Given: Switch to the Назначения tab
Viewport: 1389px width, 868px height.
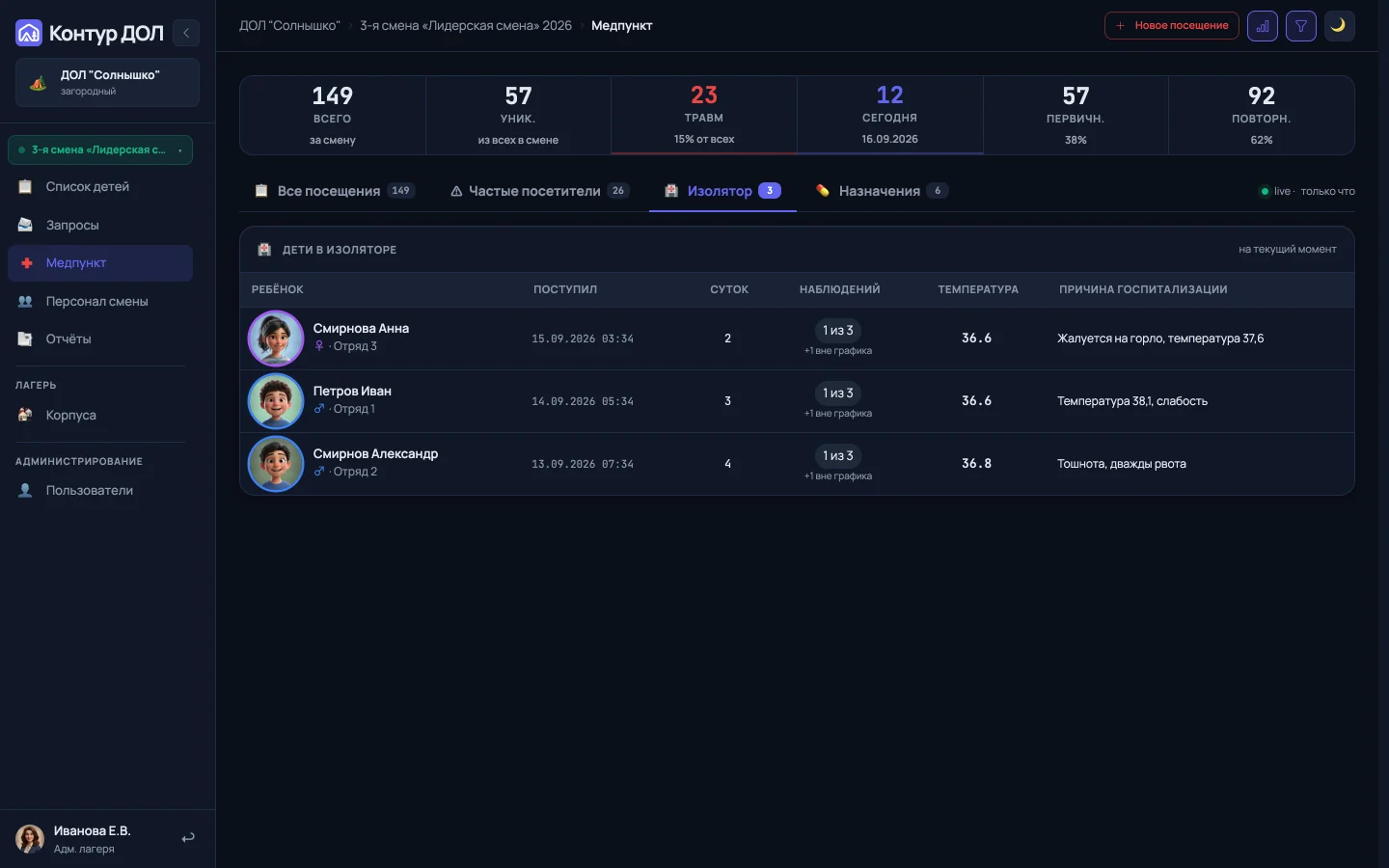Looking at the screenshot, I should 882,191.
